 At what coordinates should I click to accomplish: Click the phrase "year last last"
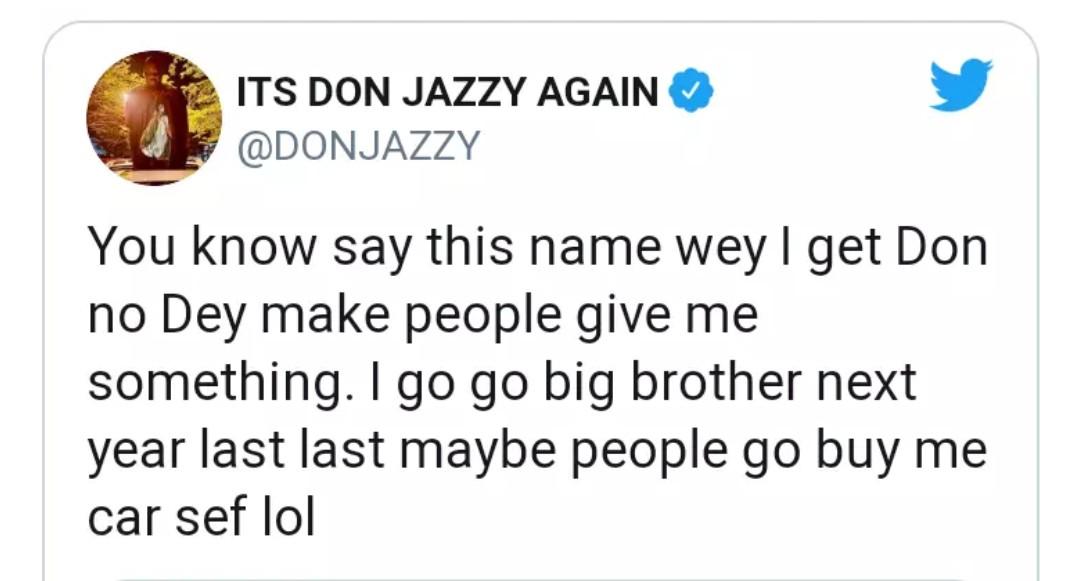click(235, 452)
